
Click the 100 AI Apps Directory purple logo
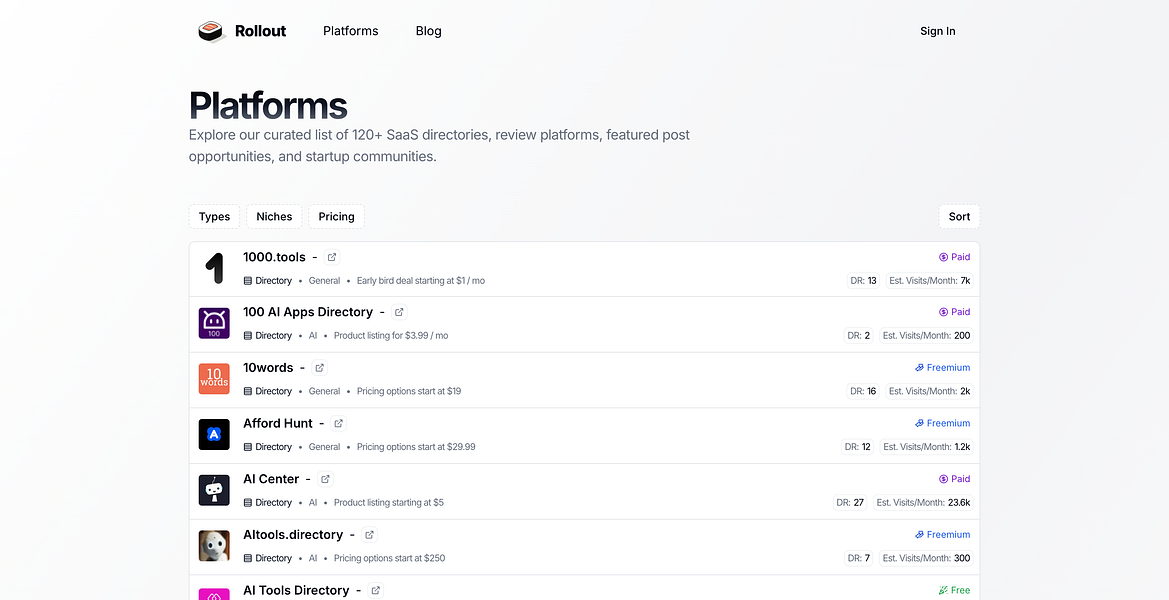click(x=214, y=323)
